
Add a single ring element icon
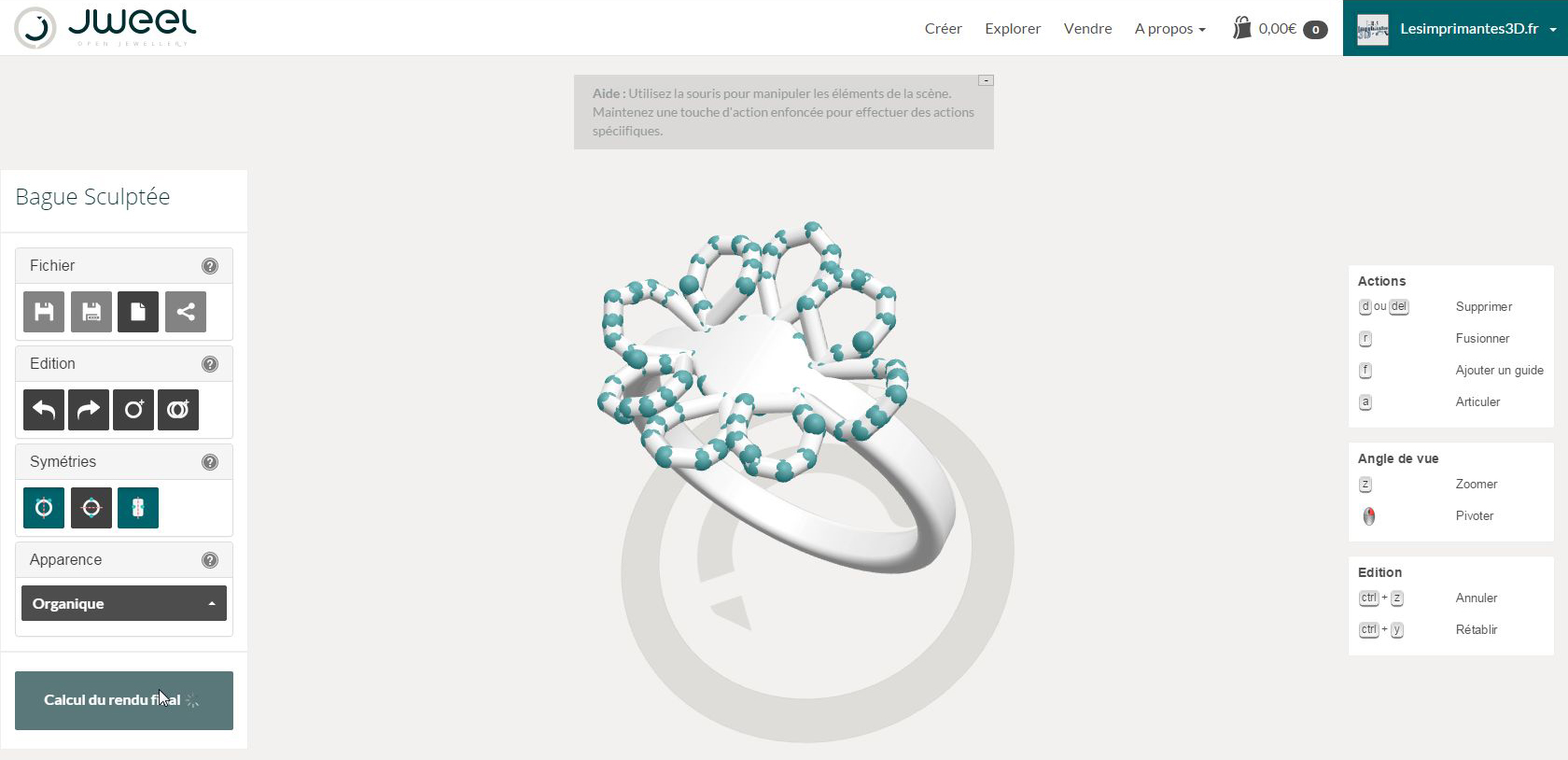pyautogui.click(x=133, y=410)
